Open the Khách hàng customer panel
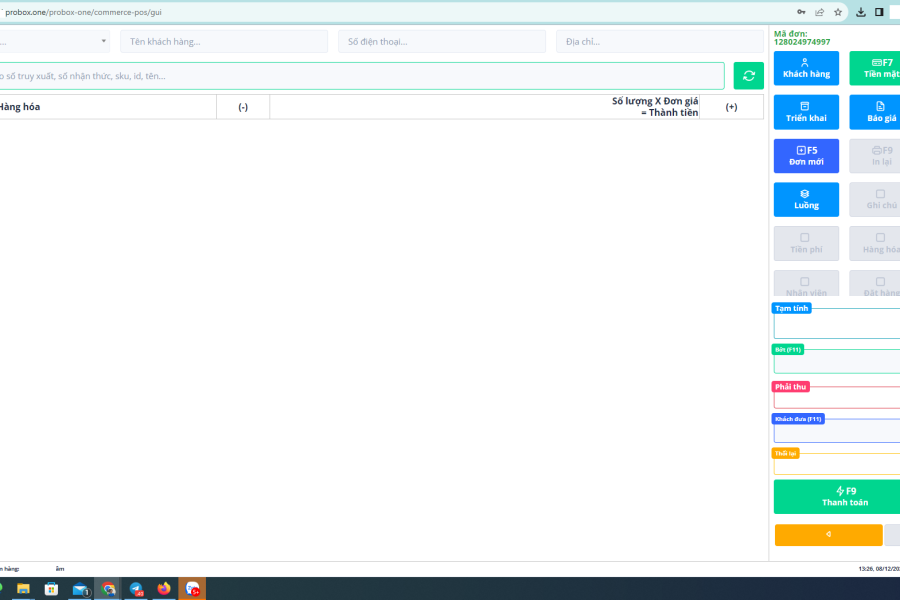Viewport: 900px width, 600px height. (806, 68)
